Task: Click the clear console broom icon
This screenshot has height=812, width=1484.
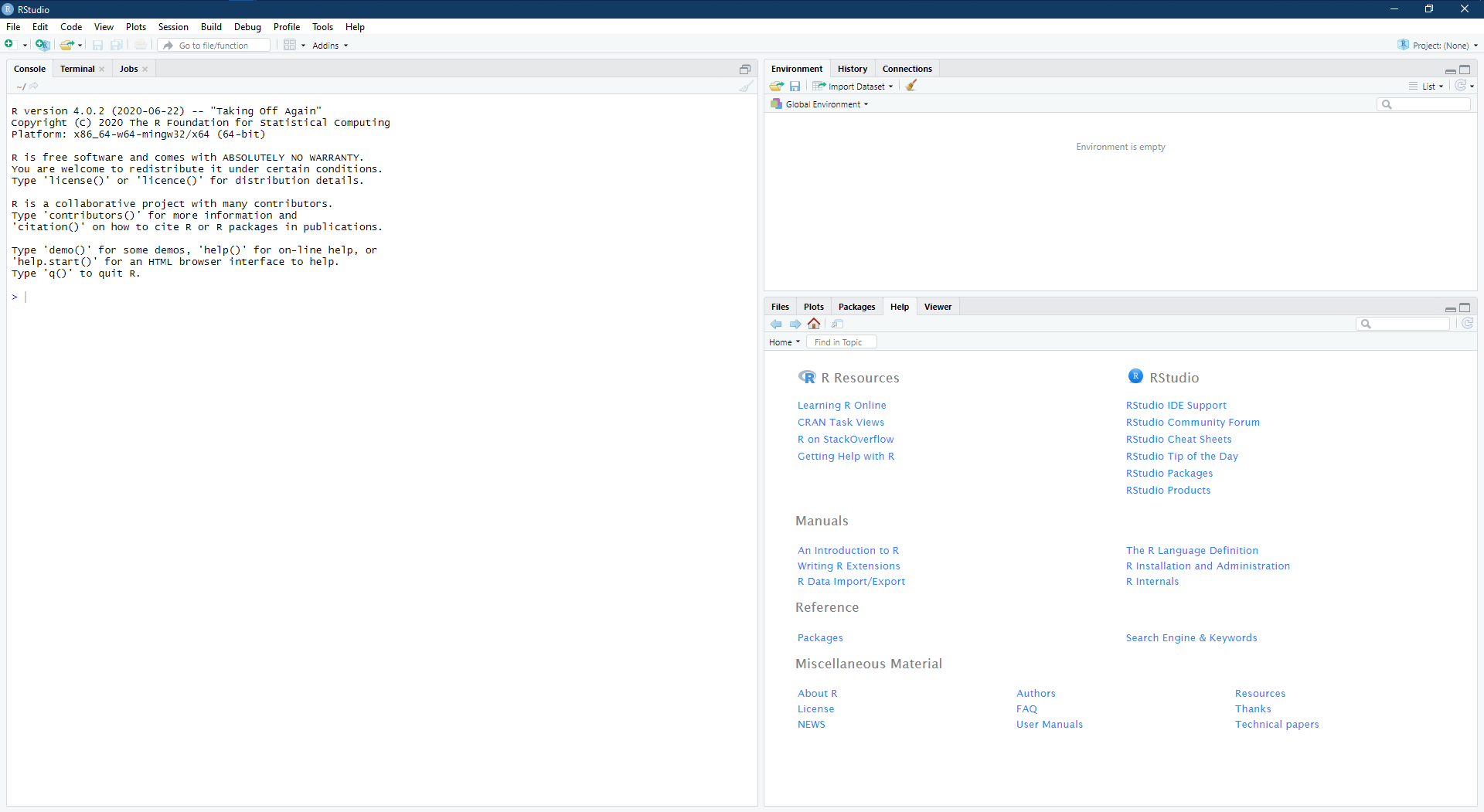Action: click(x=745, y=87)
